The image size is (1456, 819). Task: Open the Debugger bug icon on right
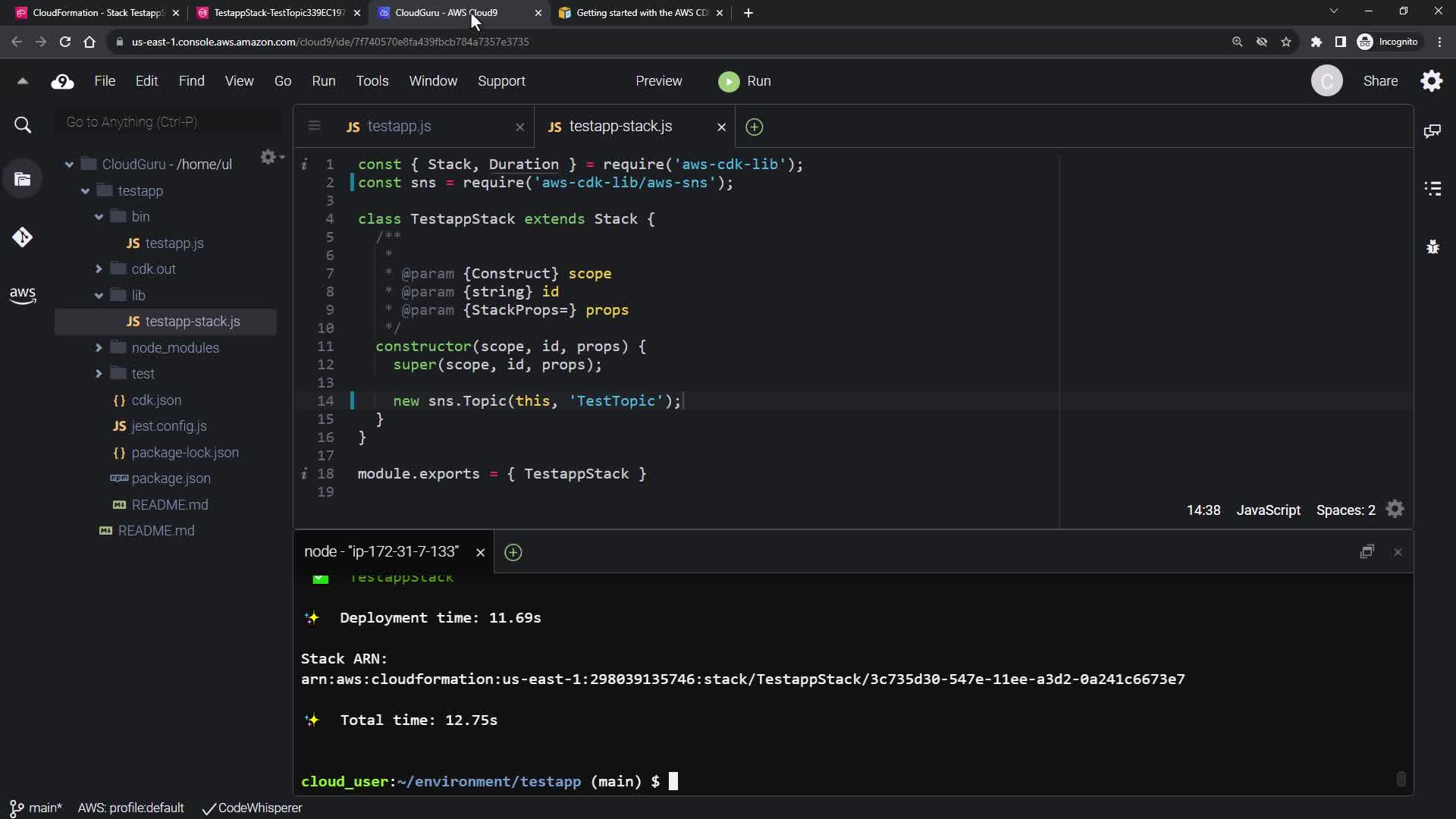(x=1432, y=246)
